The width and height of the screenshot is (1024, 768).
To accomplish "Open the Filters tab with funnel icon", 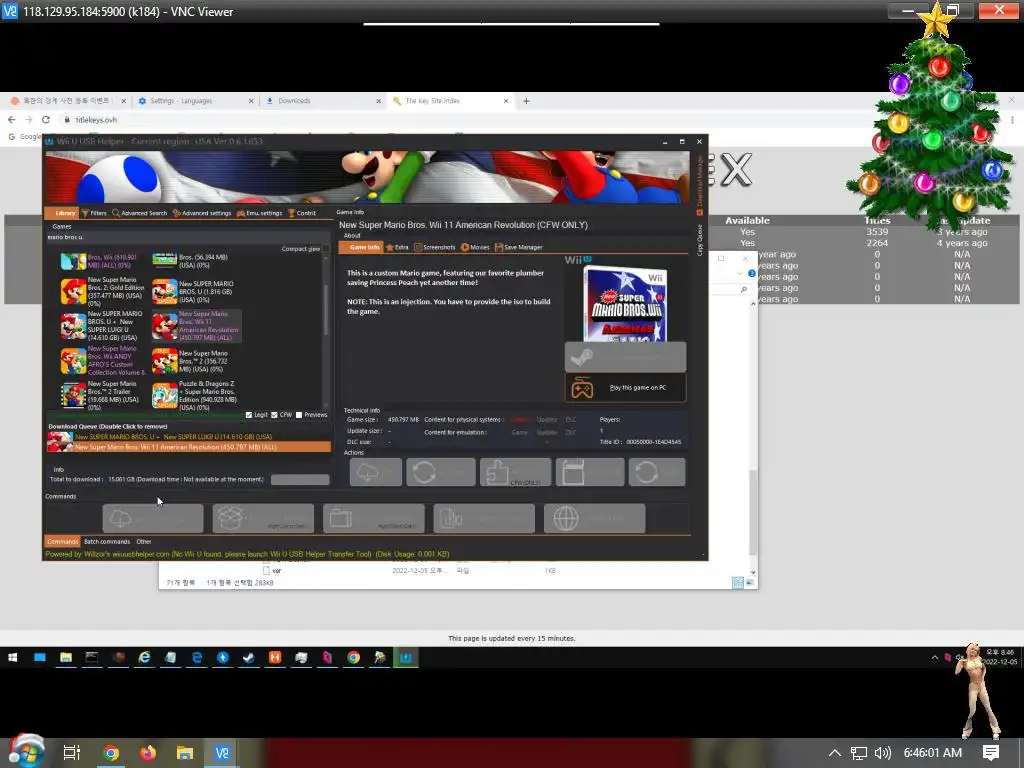I will point(94,213).
